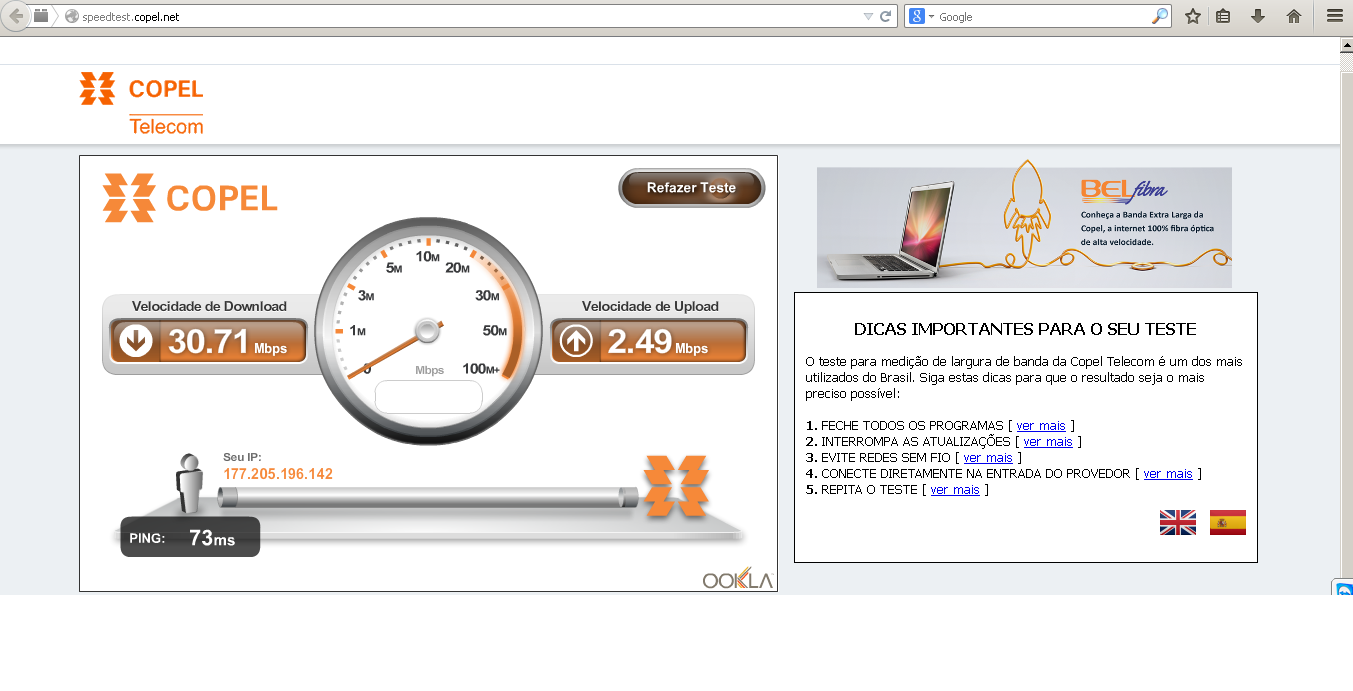Click the 73ms ping value
Image resolution: width=1353 pixels, height=691 pixels.
[x=212, y=538]
